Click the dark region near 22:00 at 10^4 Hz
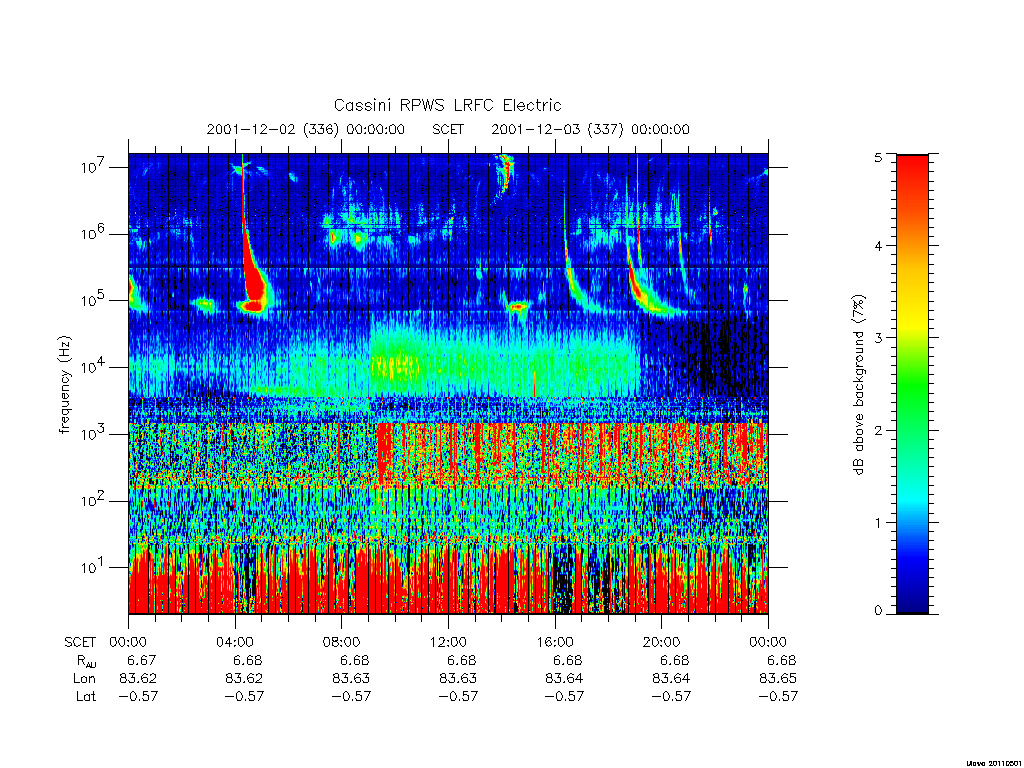Screen dimensions: 1024x768 coord(715,356)
